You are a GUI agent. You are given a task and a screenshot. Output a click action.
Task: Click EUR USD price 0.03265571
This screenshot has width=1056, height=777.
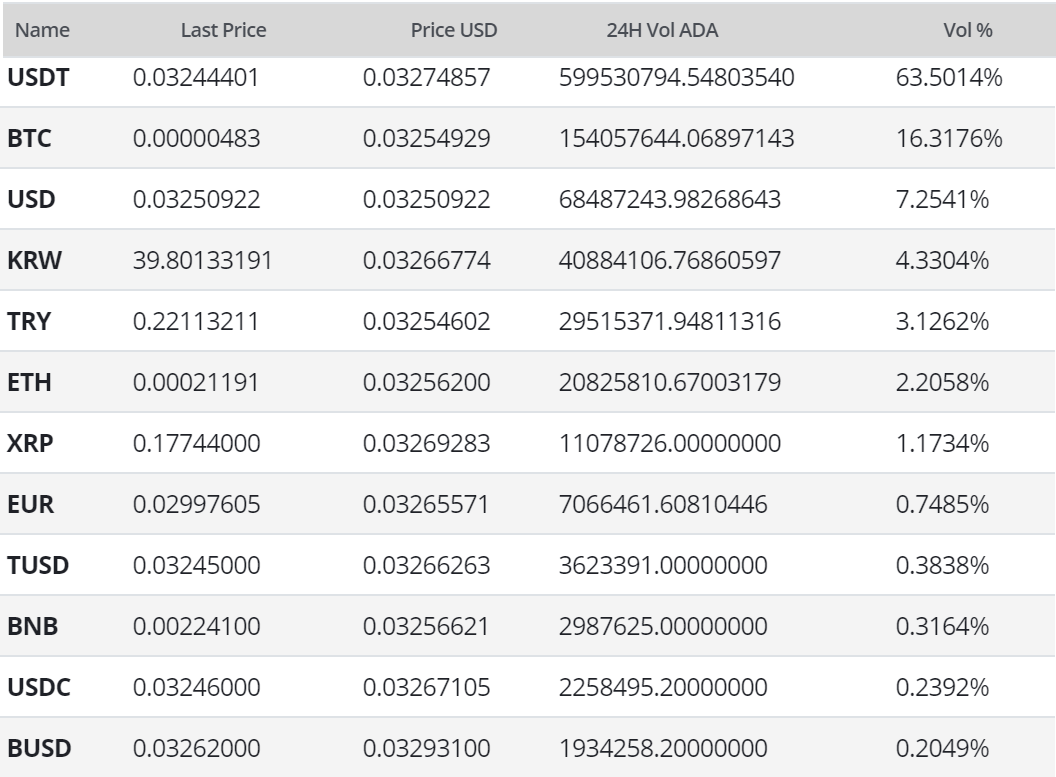(426, 504)
